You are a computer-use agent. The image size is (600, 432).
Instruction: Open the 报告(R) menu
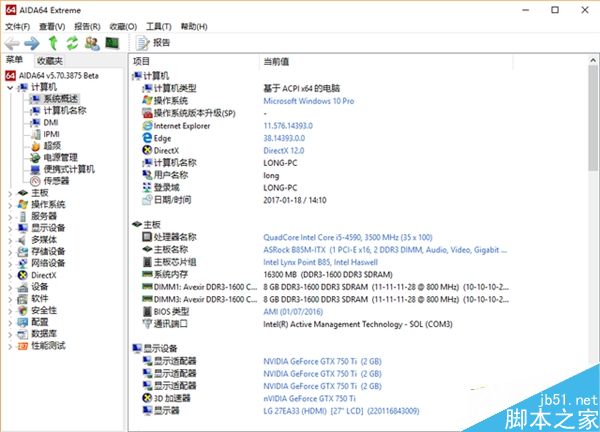point(87,26)
